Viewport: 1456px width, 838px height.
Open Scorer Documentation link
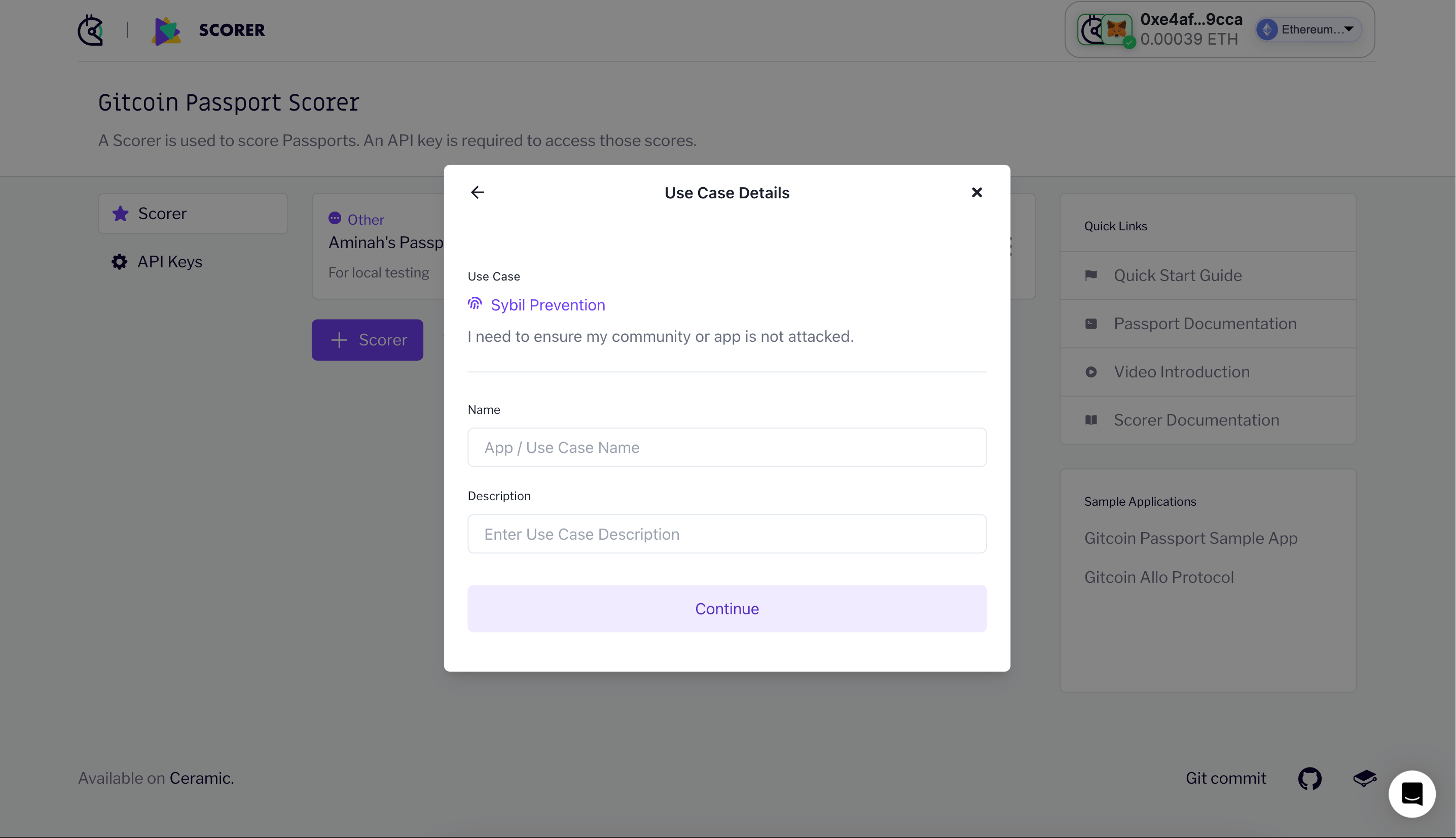(1196, 420)
